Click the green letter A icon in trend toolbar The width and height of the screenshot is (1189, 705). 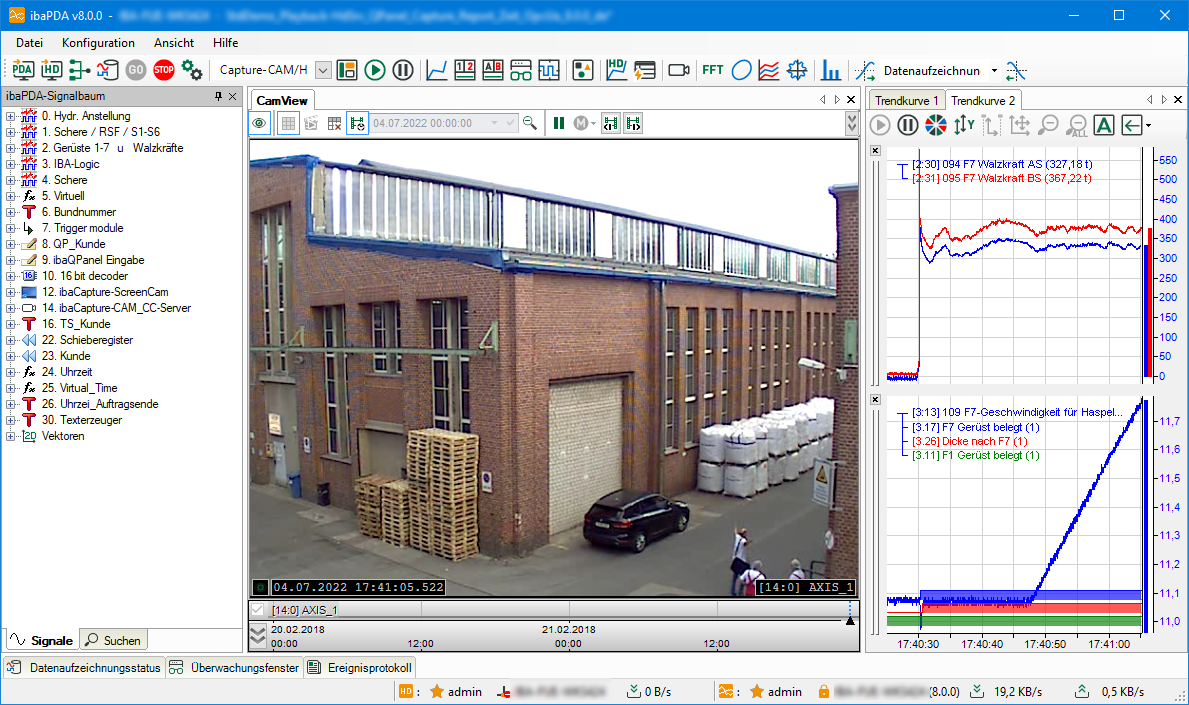(x=1104, y=125)
